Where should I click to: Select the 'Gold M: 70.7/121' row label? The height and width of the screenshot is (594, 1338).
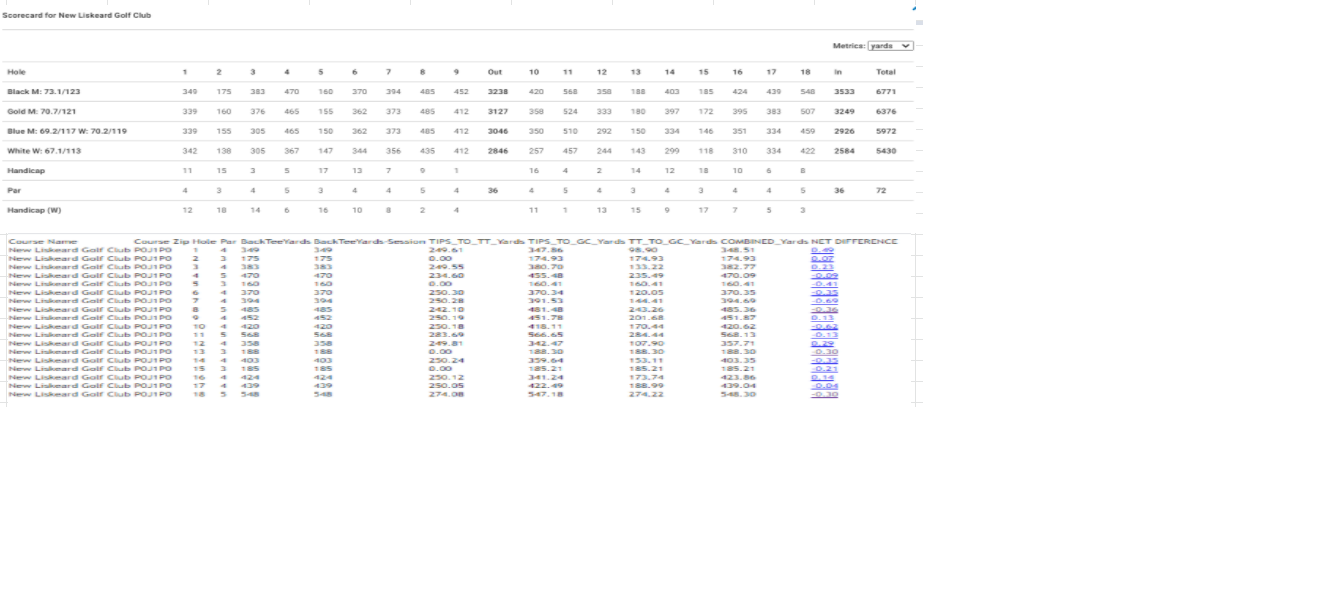tap(43, 111)
